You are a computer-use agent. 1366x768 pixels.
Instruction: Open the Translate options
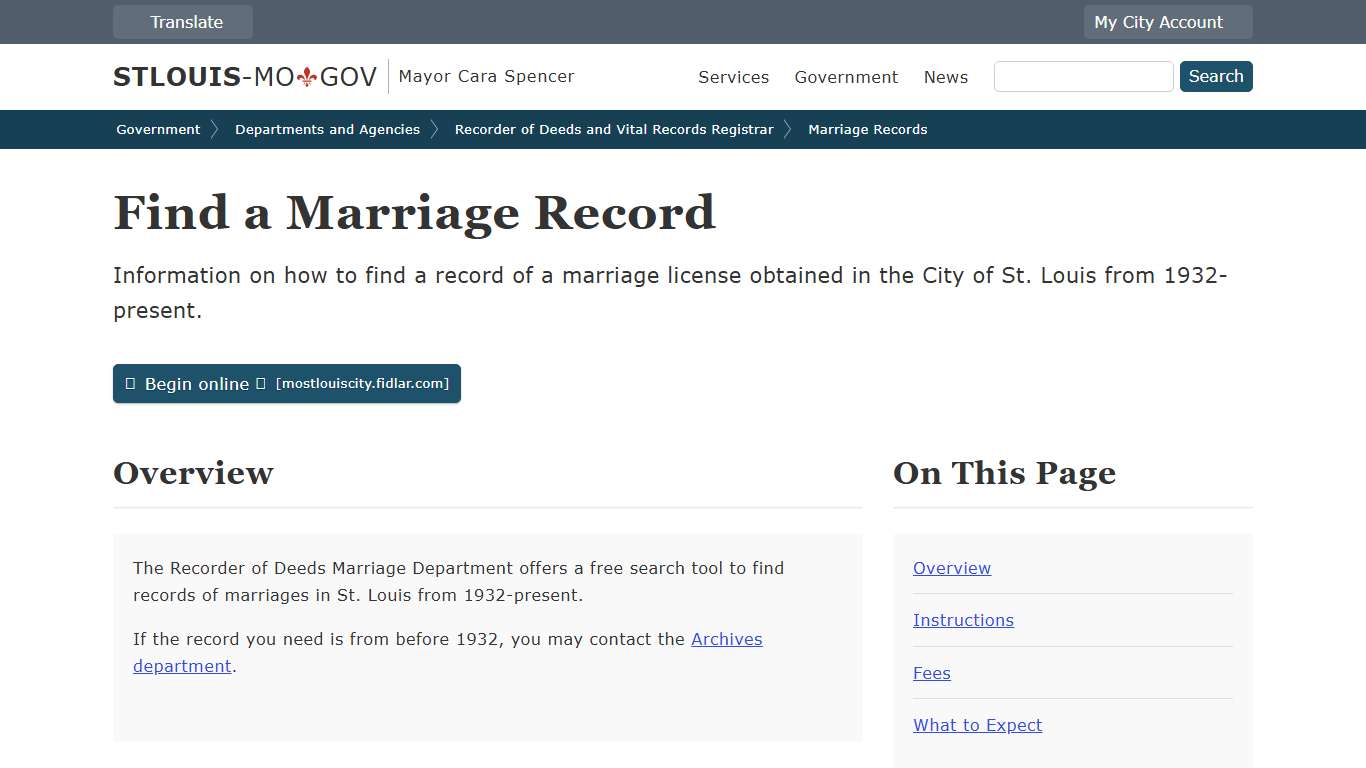click(x=183, y=21)
